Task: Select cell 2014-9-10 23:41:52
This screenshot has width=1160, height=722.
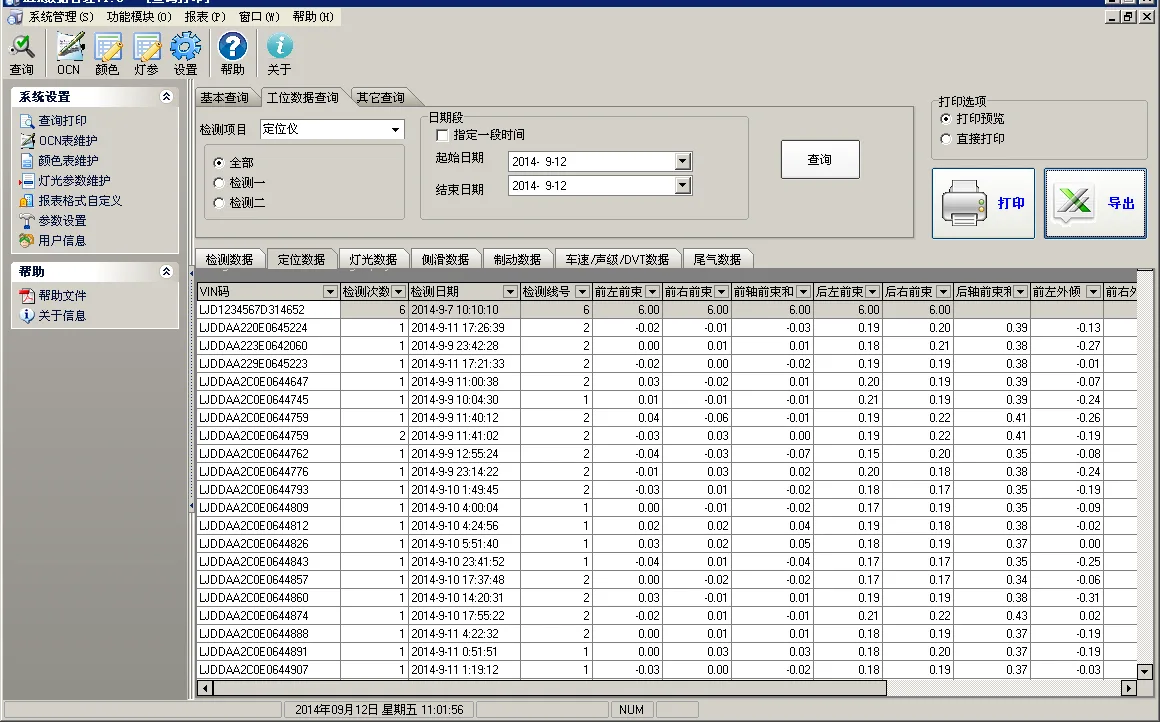Action: pos(464,561)
